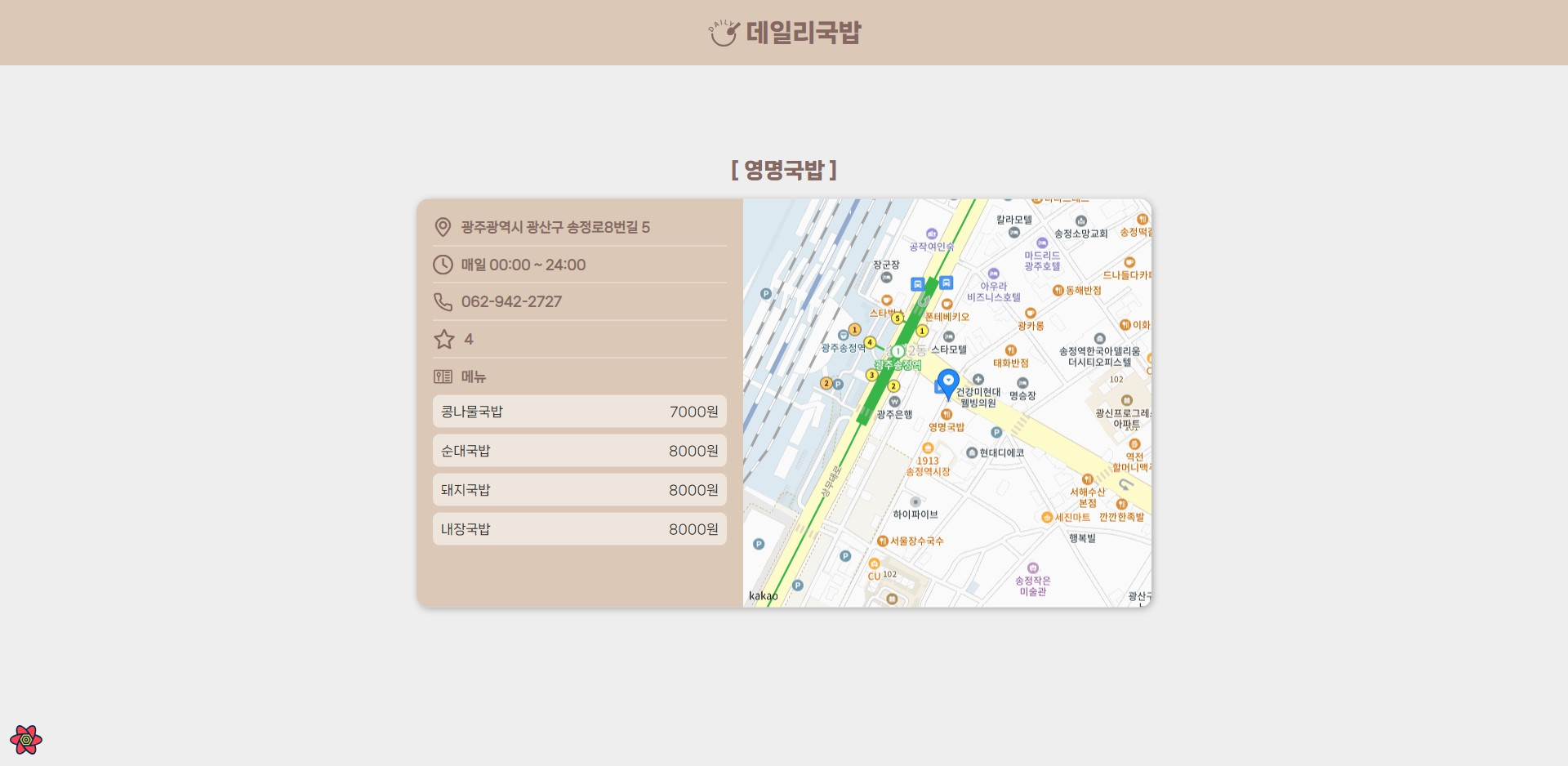Click the 마드리드 광주호텔 map marker
This screenshot has width=1568, height=766.
tap(1042, 243)
